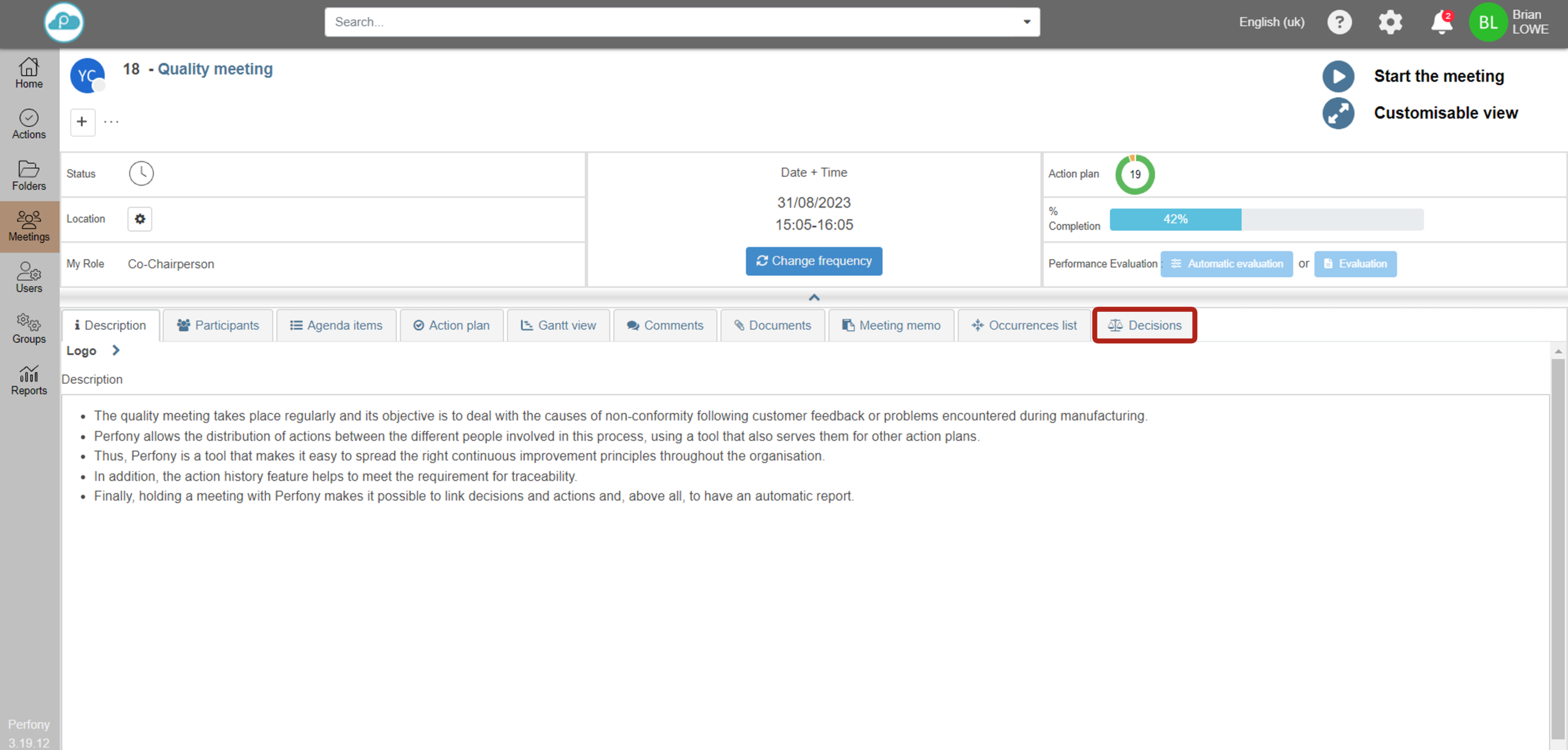Go to Reports in the sidebar
Image resolution: width=1568 pixels, height=750 pixels.
(29, 380)
